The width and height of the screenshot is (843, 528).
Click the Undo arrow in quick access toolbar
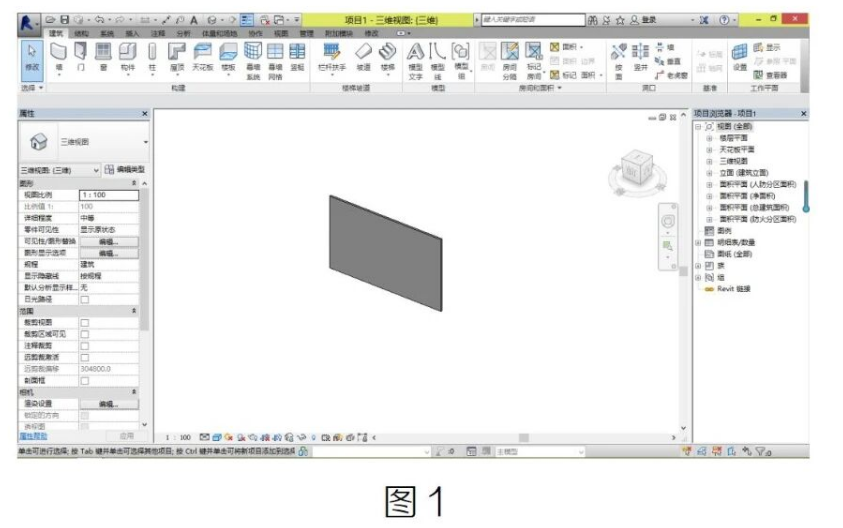(99, 20)
